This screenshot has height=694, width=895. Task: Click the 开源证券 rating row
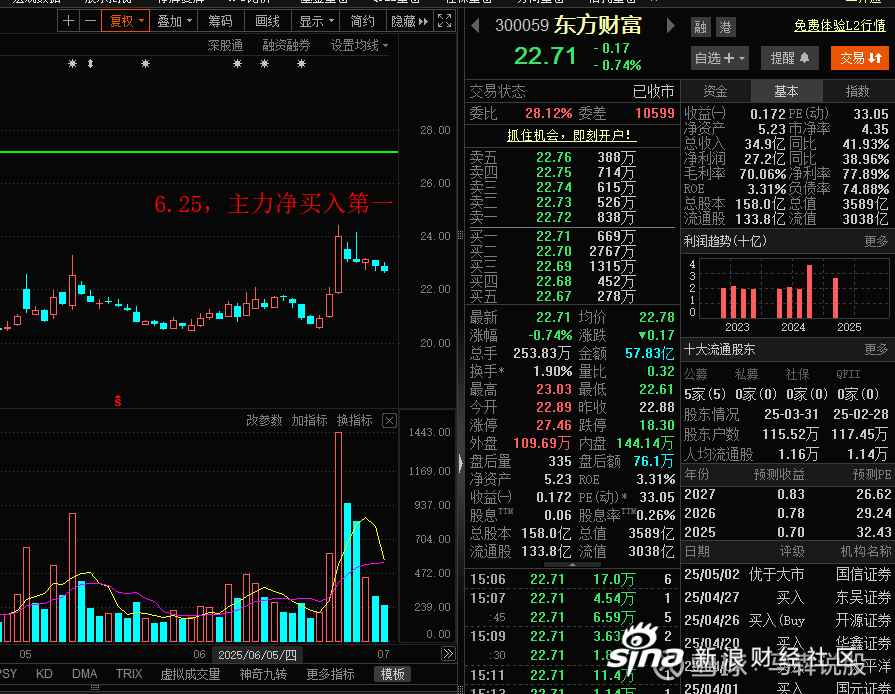(x=788, y=620)
